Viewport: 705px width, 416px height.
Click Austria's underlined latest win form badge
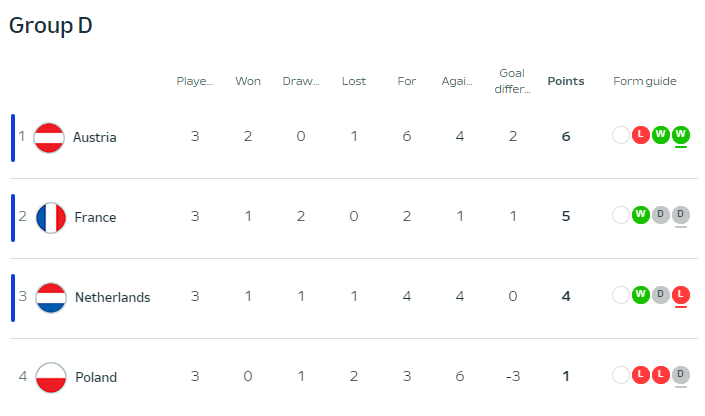[x=681, y=135]
